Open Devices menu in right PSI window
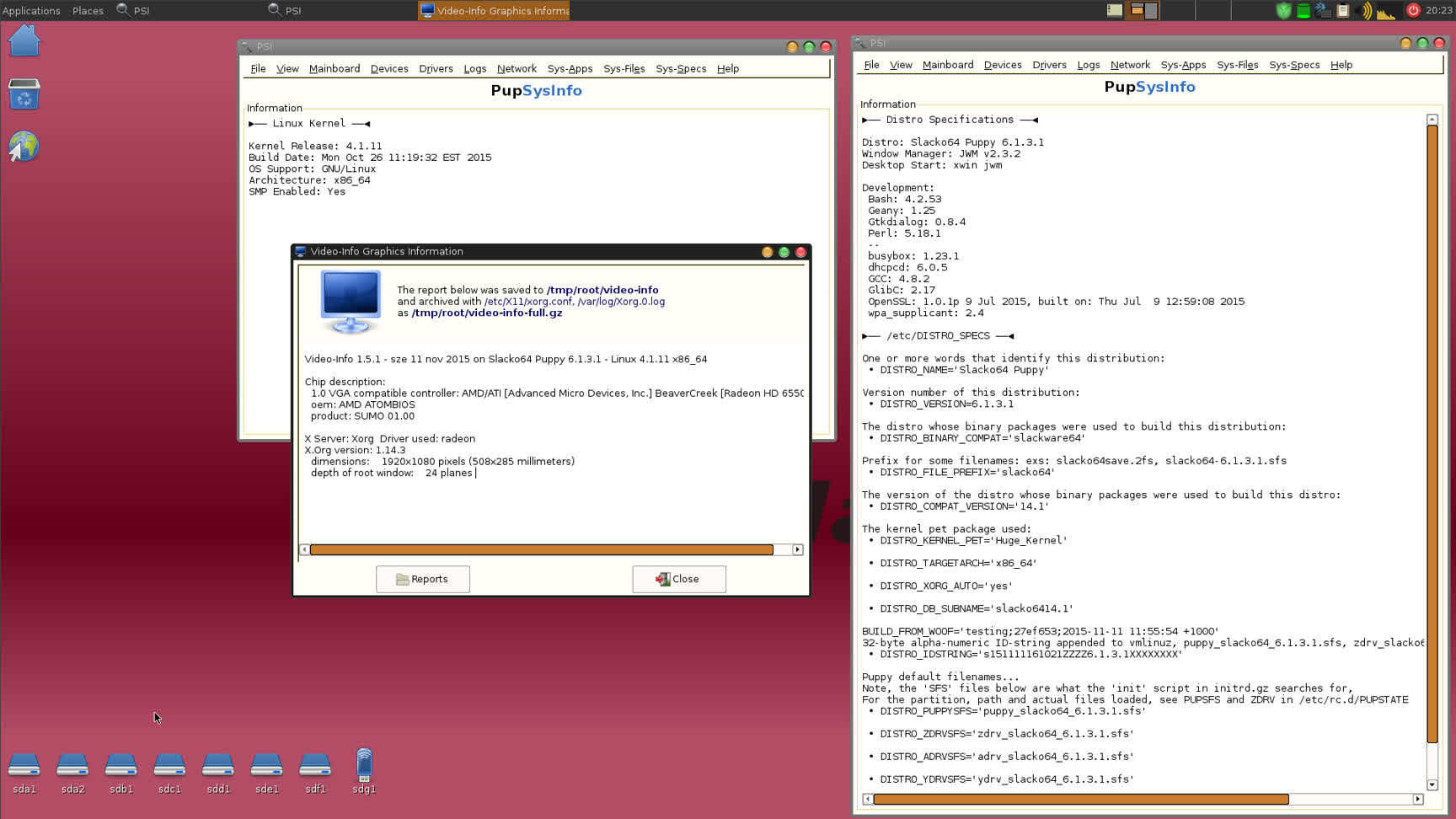Screen dimensions: 1456x819 coord(1003,65)
